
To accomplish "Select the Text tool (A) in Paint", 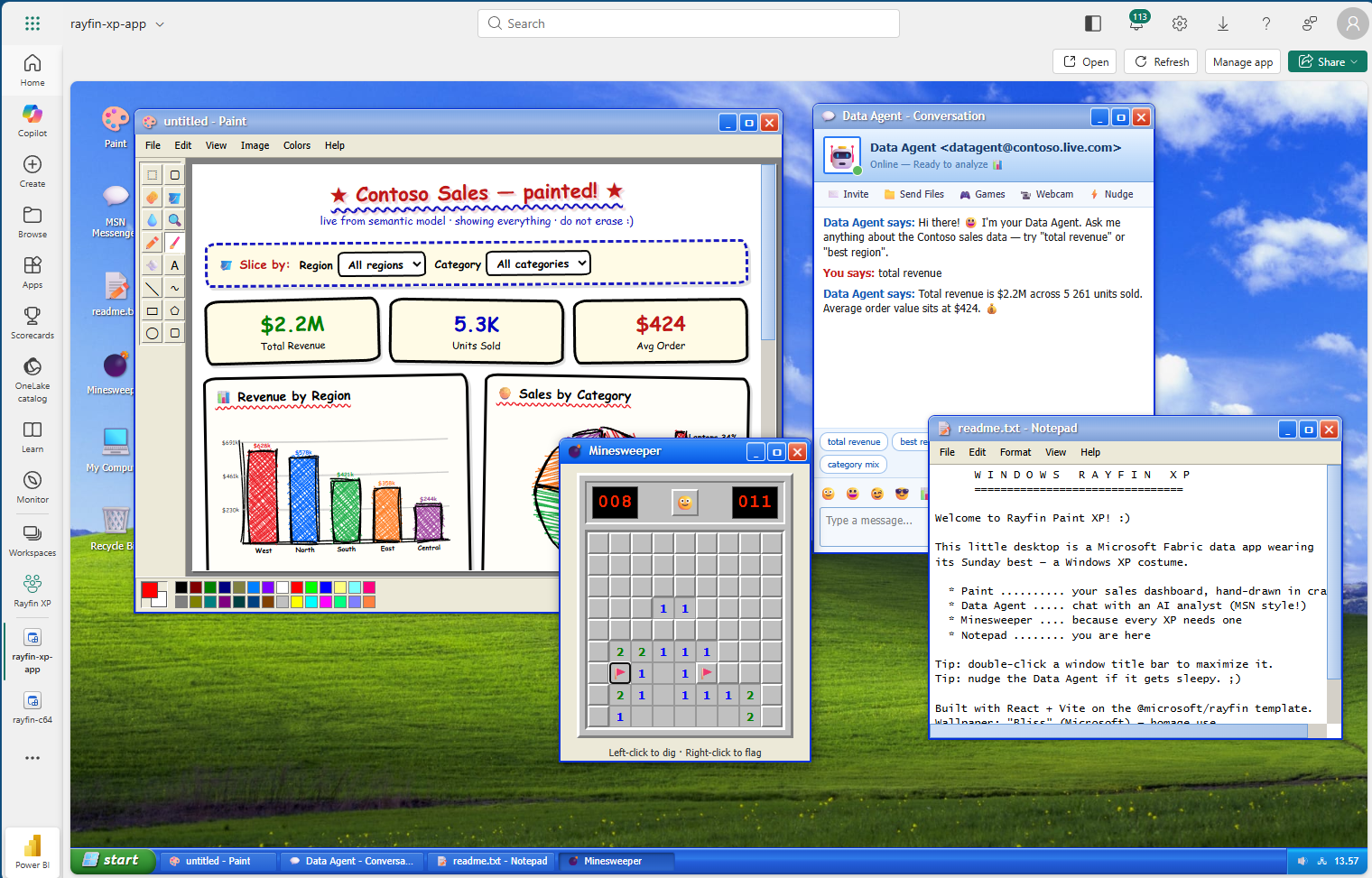I will 174,265.
